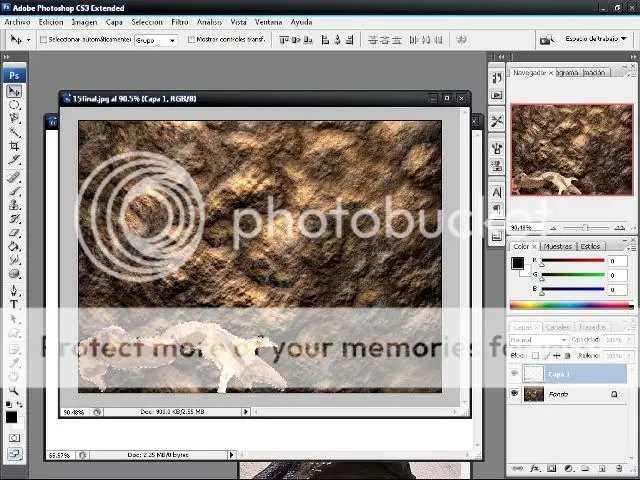The height and width of the screenshot is (480, 640).
Task: Switch to the Trazados tab
Action: coord(592,327)
